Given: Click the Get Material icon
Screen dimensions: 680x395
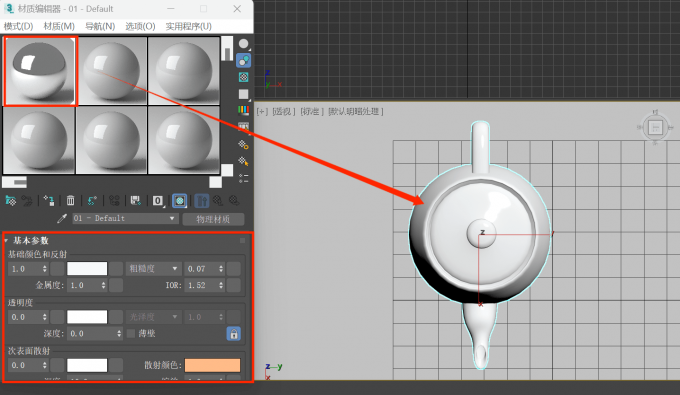Looking at the screenshot, I should 10,201.
